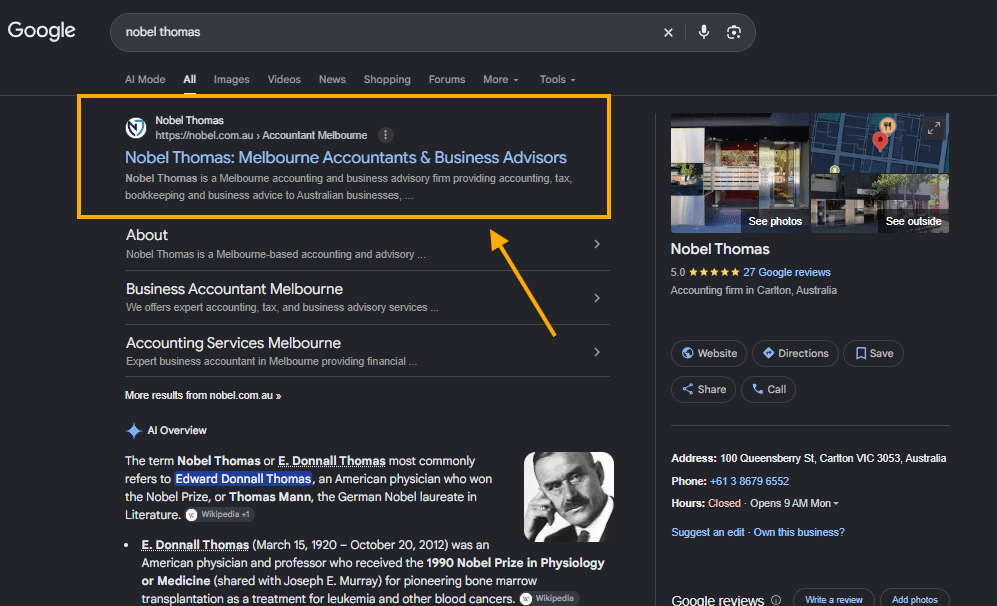Screen dimensions: 997x606
Task: Clear the search box with the X icon
Action: (x=668, y=32)
